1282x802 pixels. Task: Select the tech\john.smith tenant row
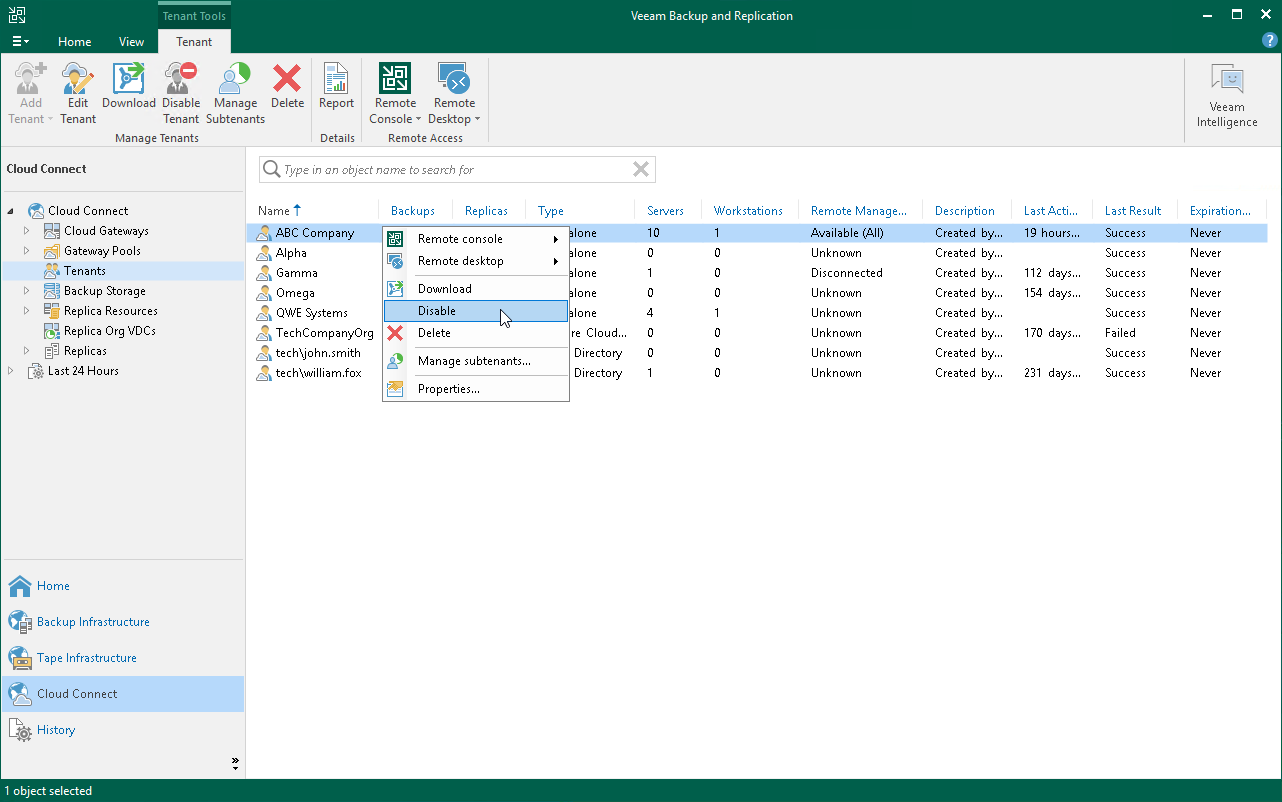pyautogui.click(x=758, y=353)
